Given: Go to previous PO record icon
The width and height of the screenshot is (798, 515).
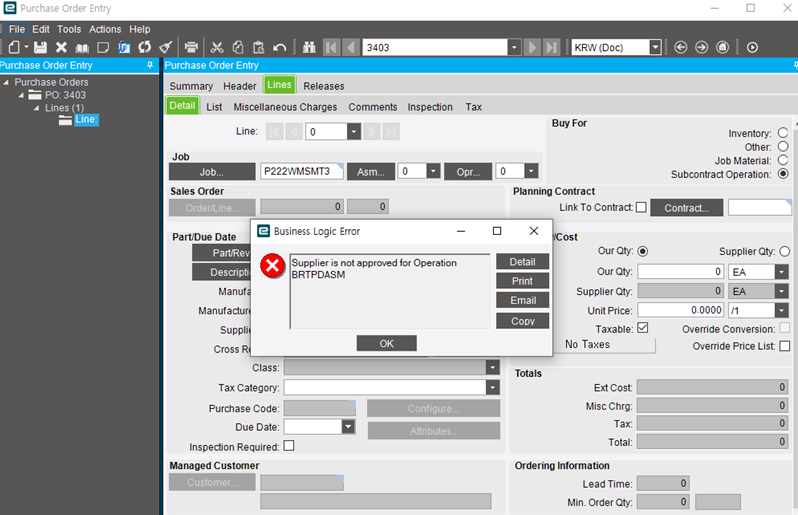Looking at the screenshot, I should (x=351, y=47).
